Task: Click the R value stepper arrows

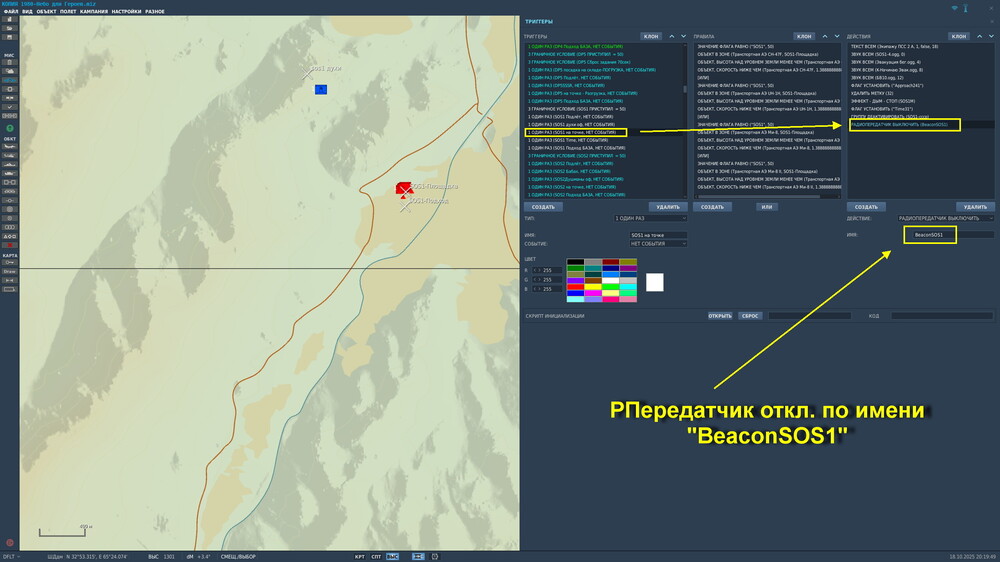Action: [536, 270]
